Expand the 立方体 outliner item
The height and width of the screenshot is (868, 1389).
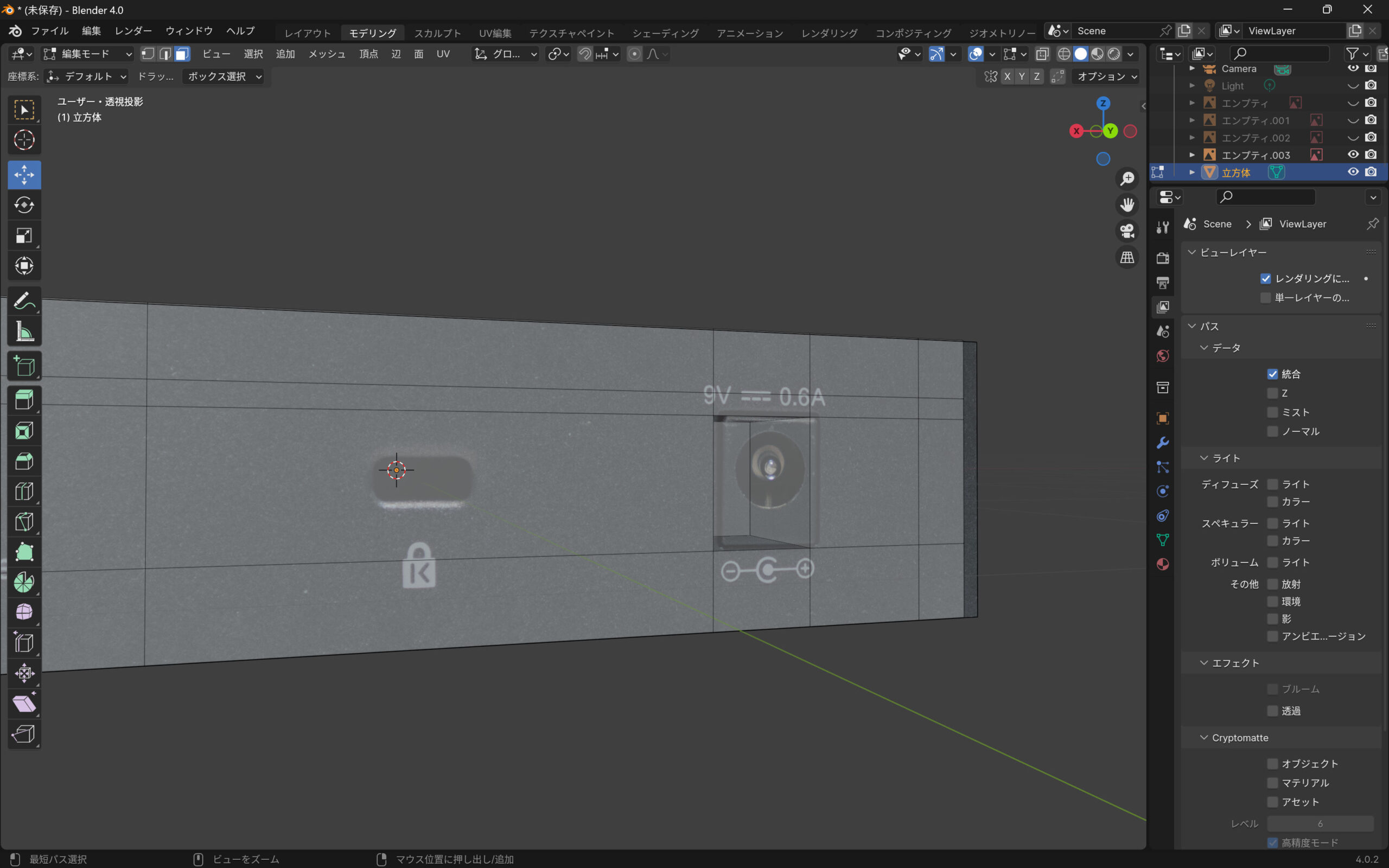point(1192,172)
